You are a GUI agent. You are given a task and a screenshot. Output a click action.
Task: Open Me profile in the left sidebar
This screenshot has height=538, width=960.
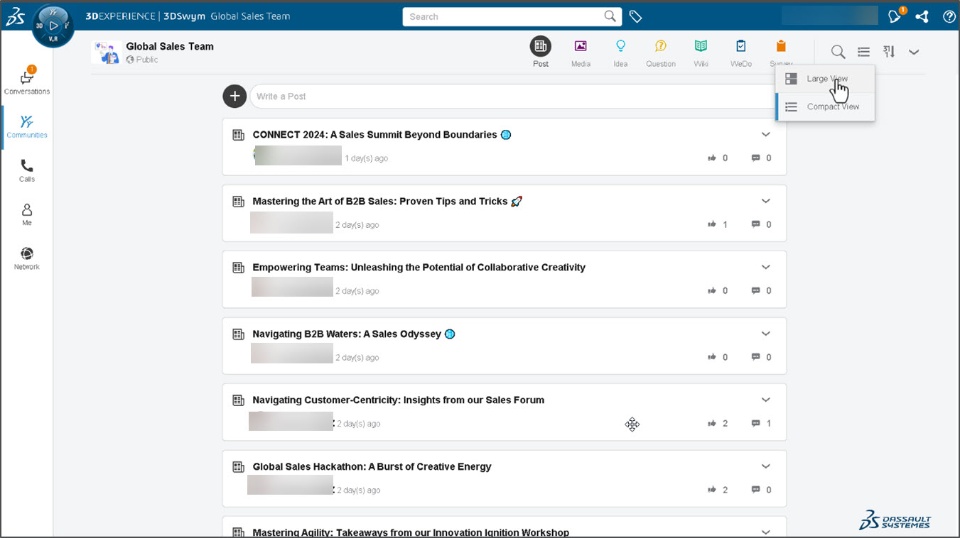[27, 215]
